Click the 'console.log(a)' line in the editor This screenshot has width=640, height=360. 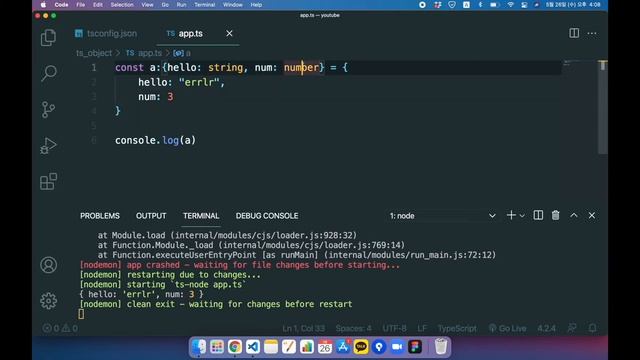[155, 140]
